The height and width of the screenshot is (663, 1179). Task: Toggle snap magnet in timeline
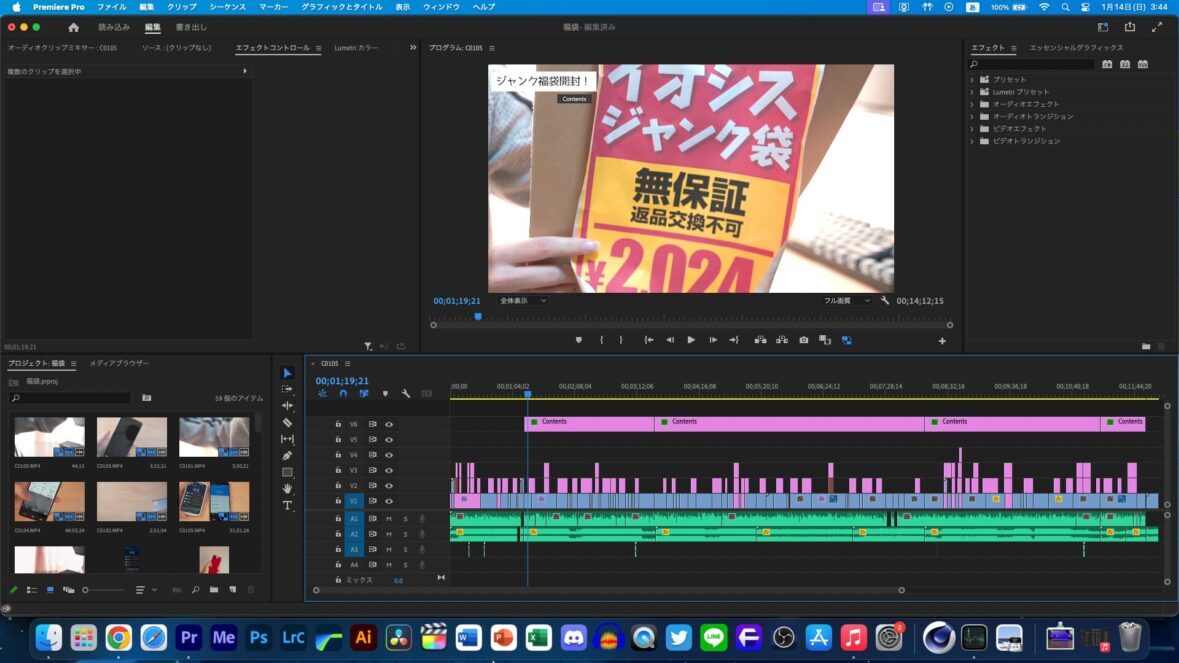coord(343,394)
